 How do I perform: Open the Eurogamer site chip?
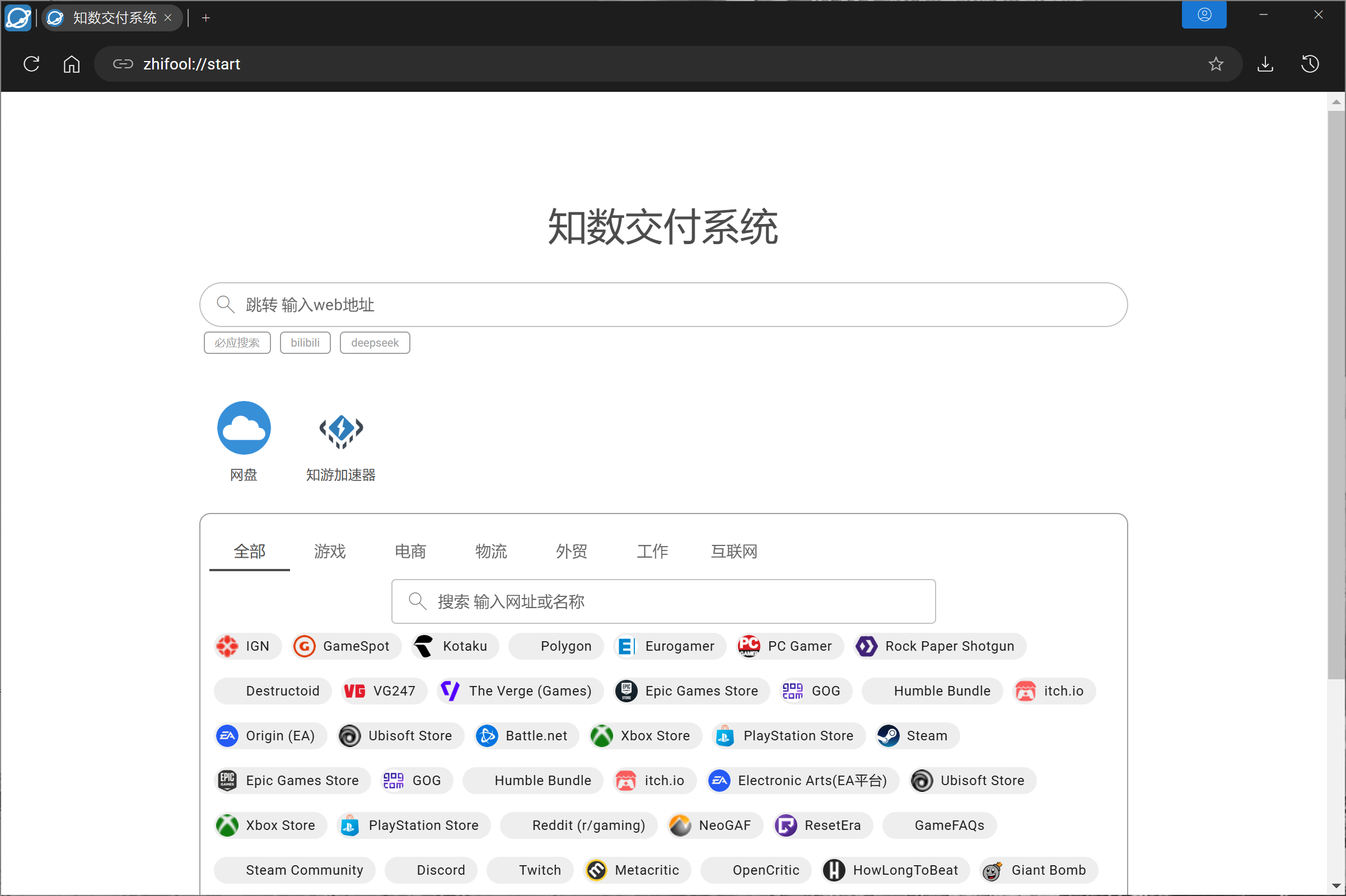pos(670,646)
